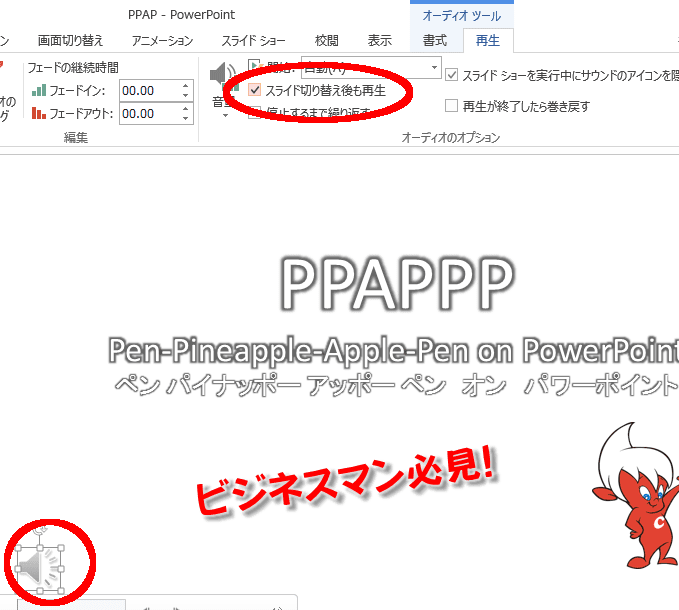Click the フェードの継続時間 label
Screen dimensions: 679x610
(x=73, y=68)
